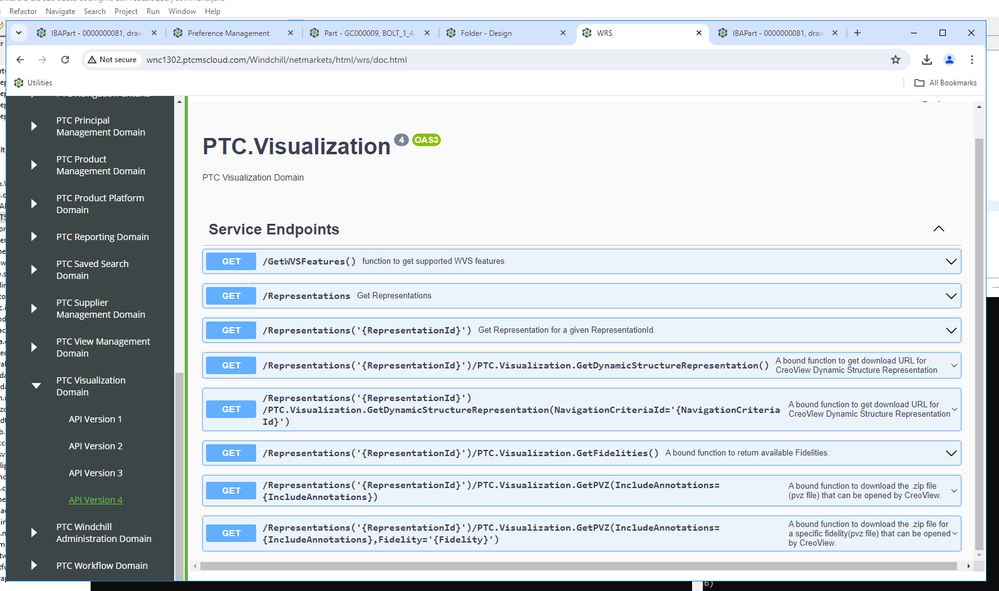Expand PTC Saved Search Domain
This screenshot has width=999, height=591.
[x=34, y=269]
